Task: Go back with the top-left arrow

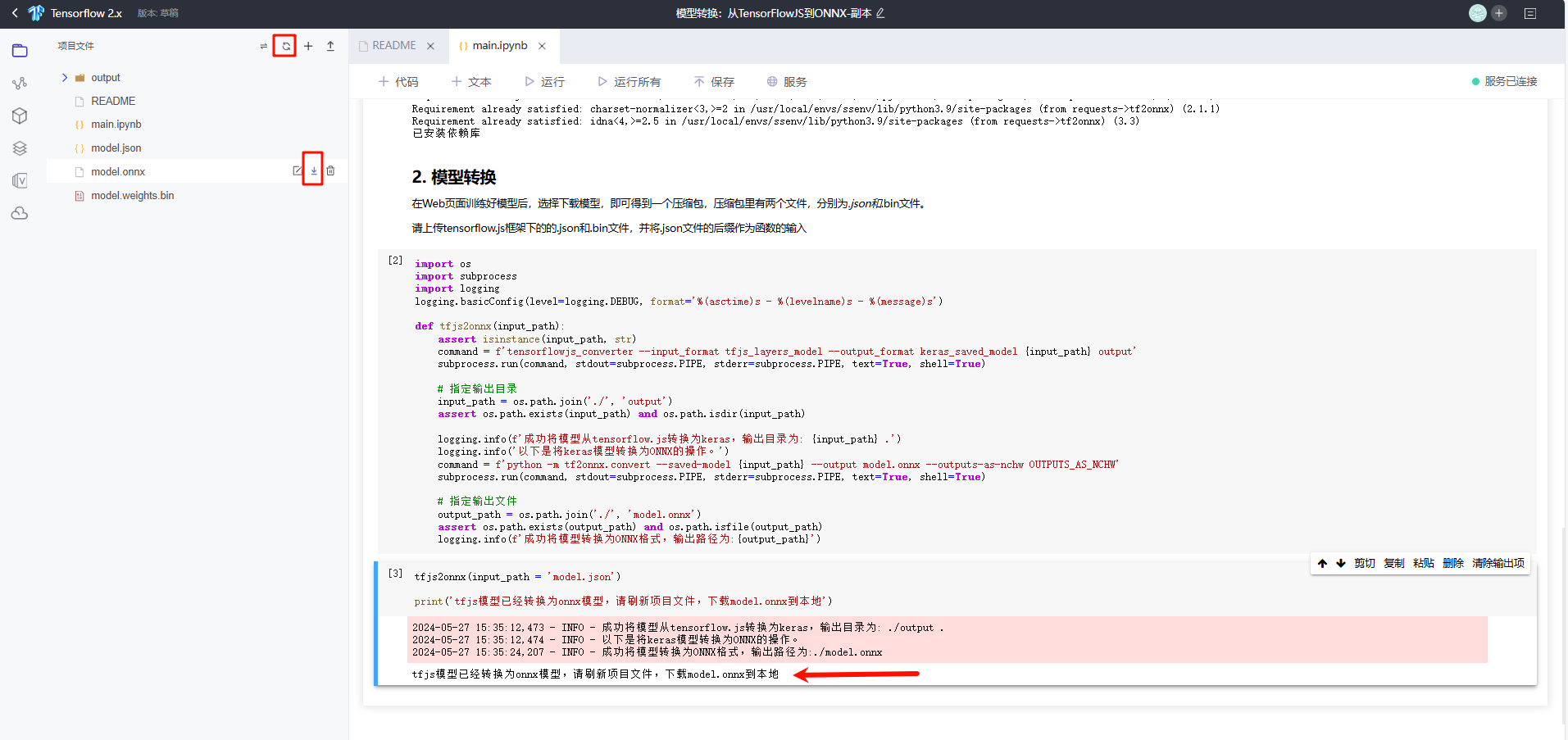Action: click(15, 13)
